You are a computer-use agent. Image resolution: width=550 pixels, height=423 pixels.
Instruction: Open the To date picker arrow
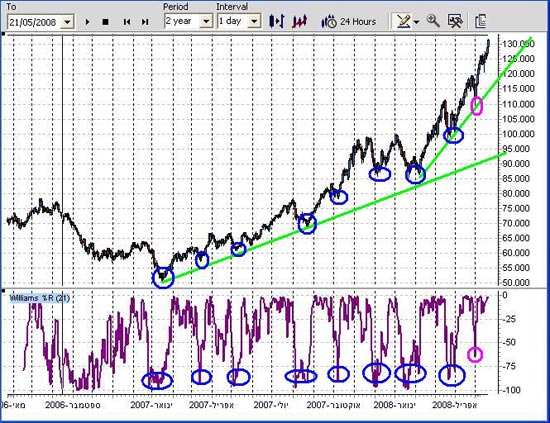click(x=67, y=22)
